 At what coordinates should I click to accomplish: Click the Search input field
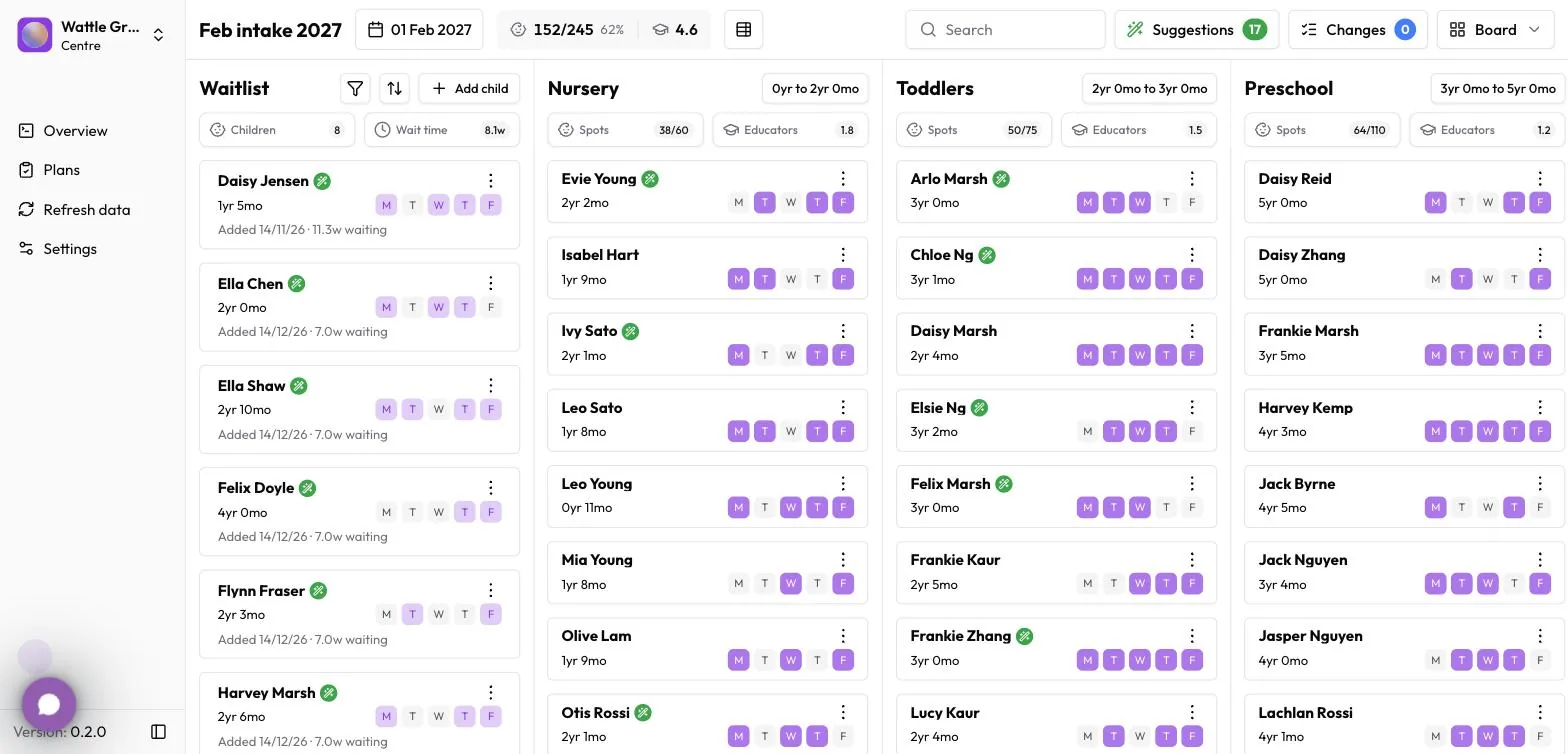pyautogui.click(x=1005, y=30)
